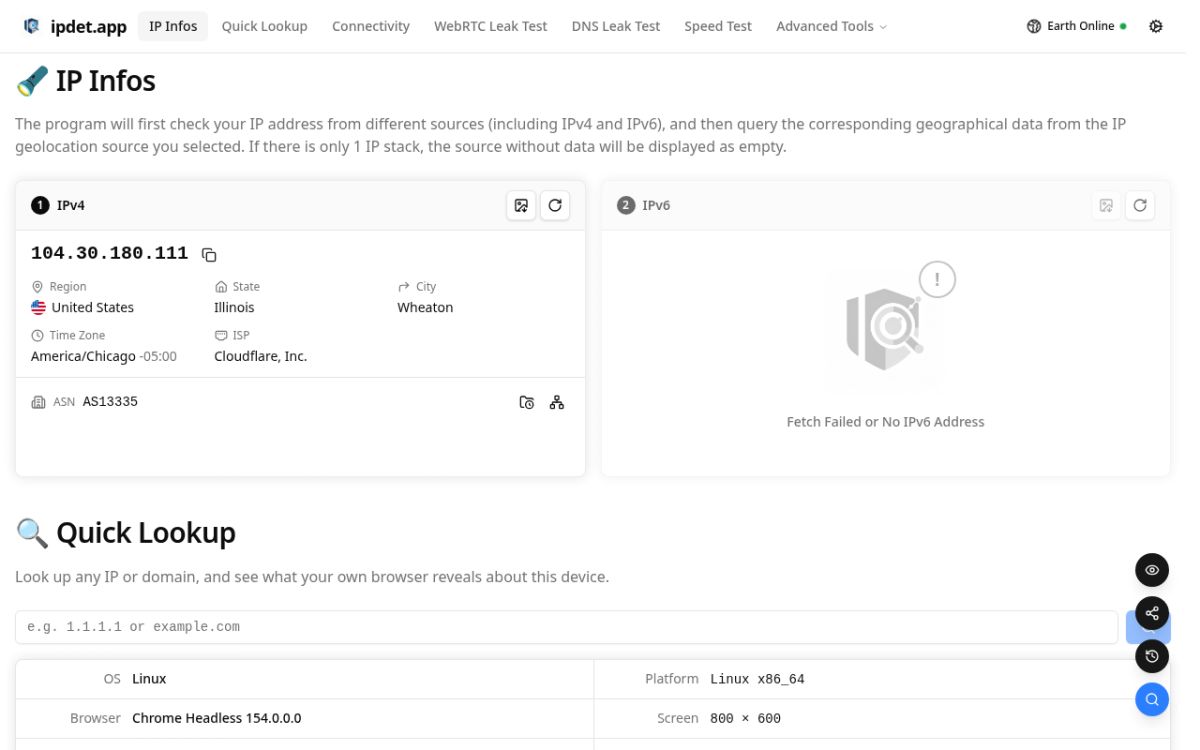Navigate to Speed Test
1200x750 pixels.
pos(718,26)
